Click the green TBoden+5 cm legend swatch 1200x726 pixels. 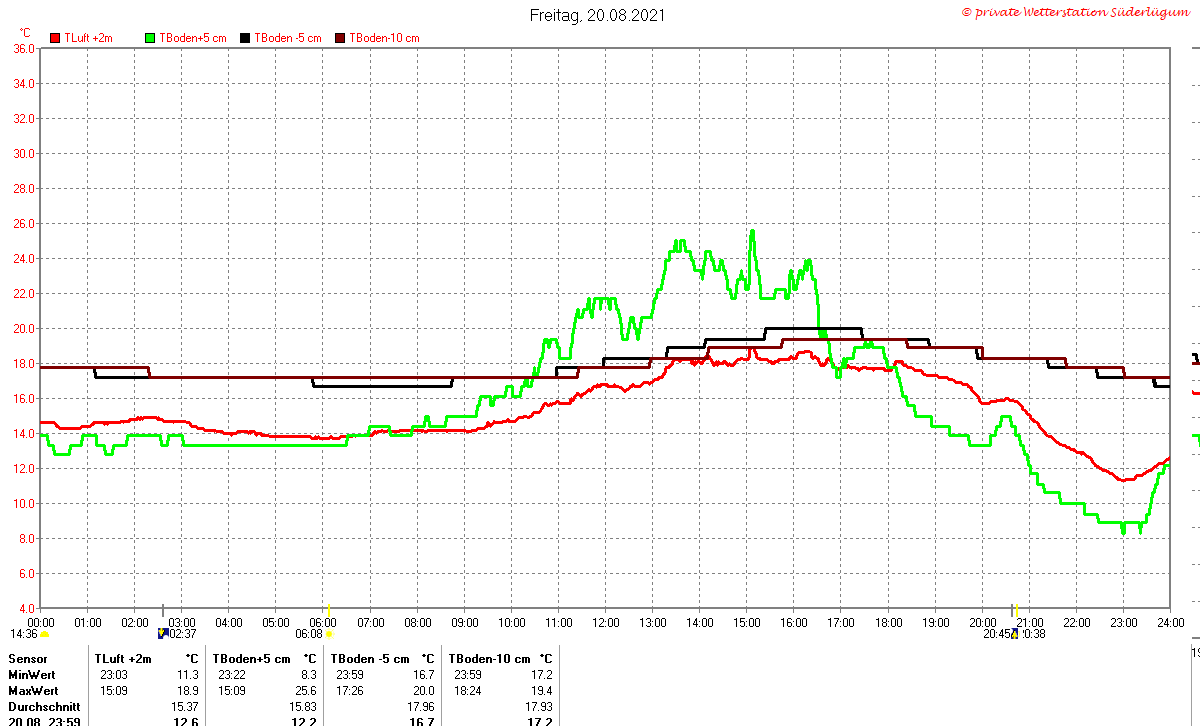tap(151, 38)
